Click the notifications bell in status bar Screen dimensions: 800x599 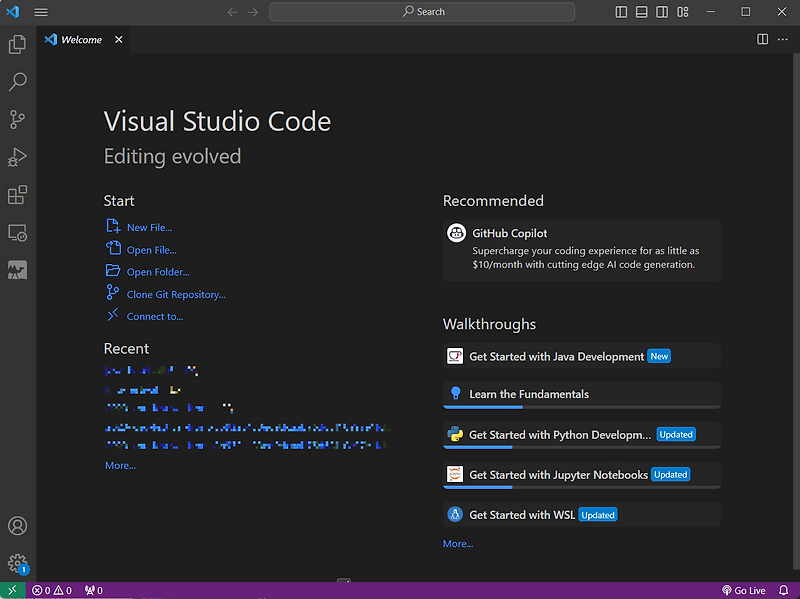pos(784,591)
